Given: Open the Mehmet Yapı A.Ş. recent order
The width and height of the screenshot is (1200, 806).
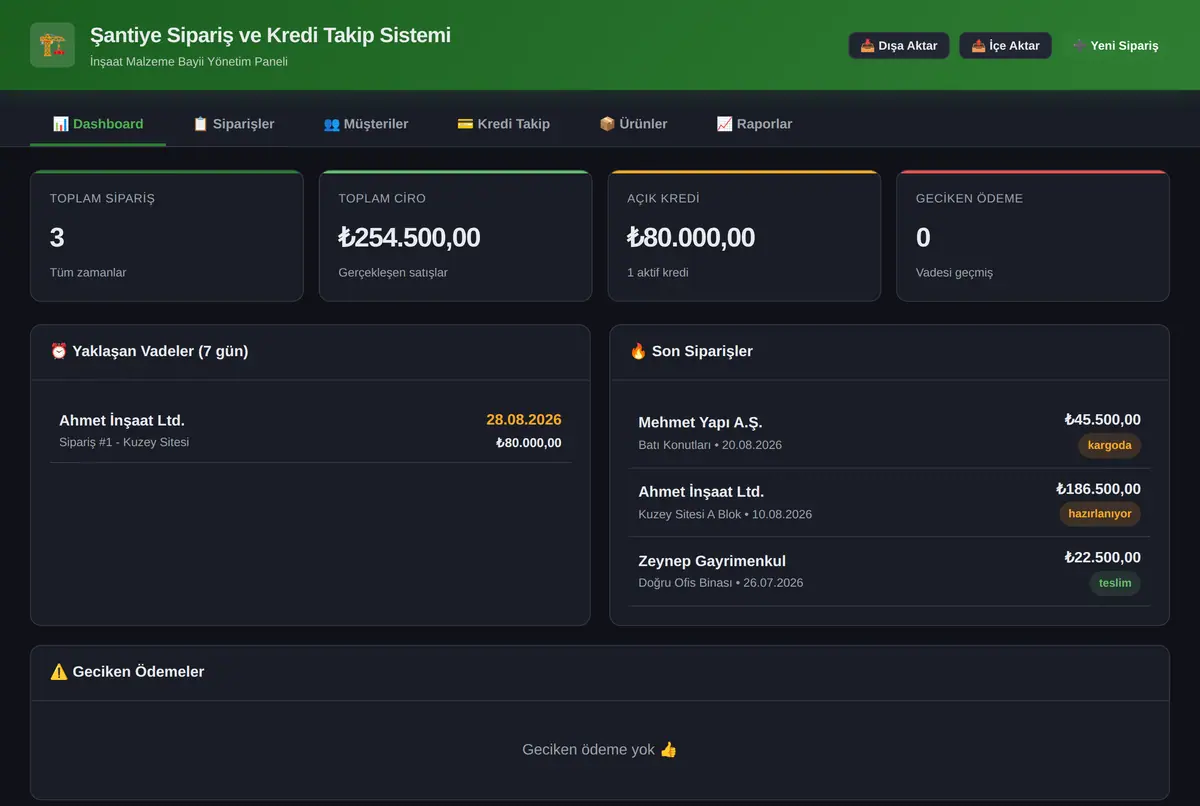Looking at the screenshot, I should click(x=889, y=433).
